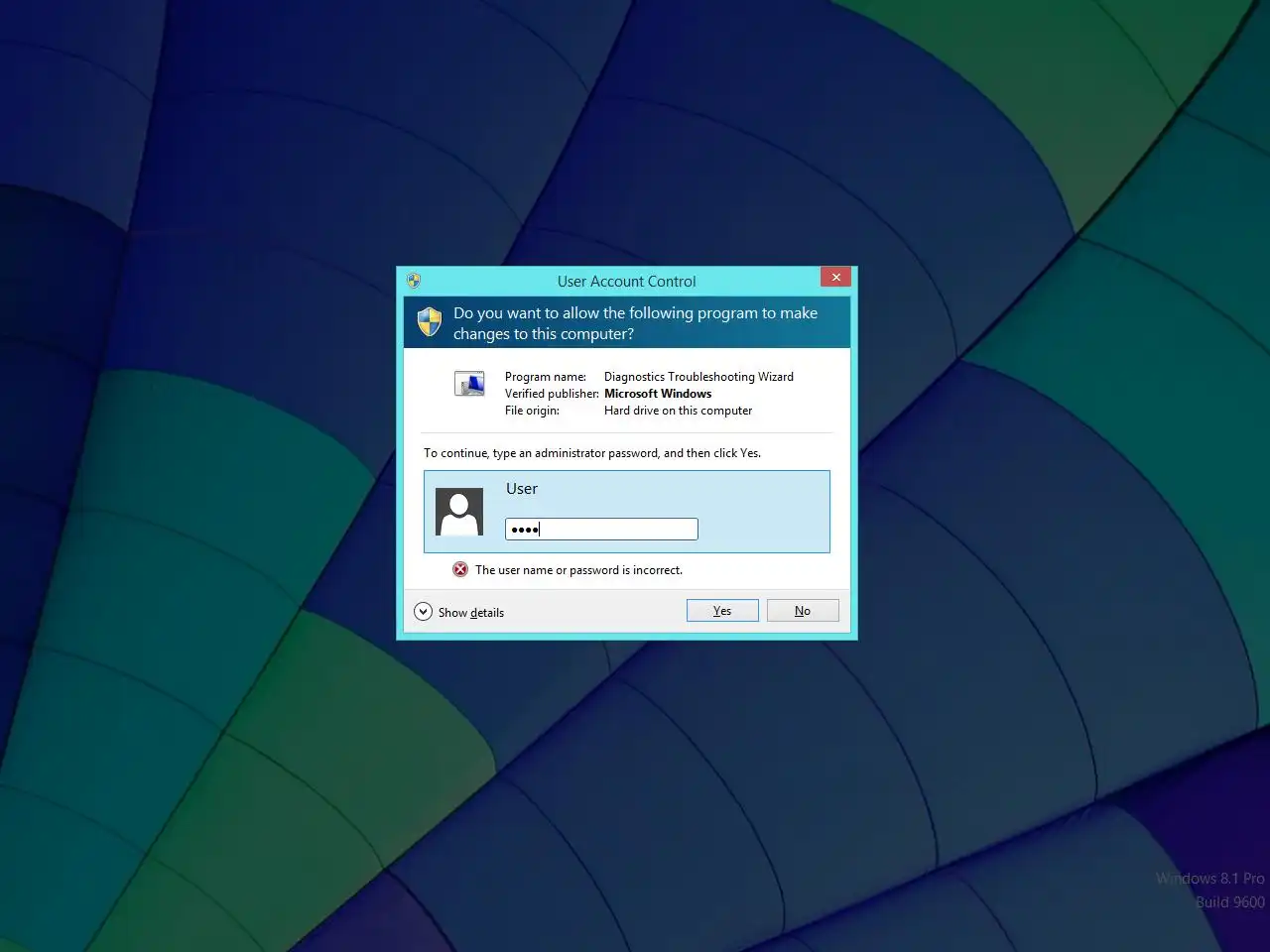Screen dimensions: 1270x952
Task: Click the 'Microsoft Windows' verified publisher text
Action: pos(658,394)
